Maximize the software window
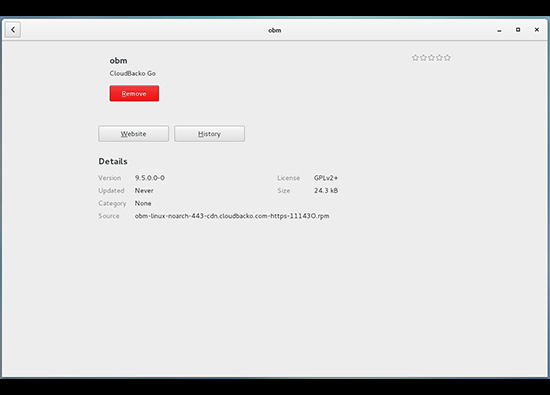 tap(518, 30)
